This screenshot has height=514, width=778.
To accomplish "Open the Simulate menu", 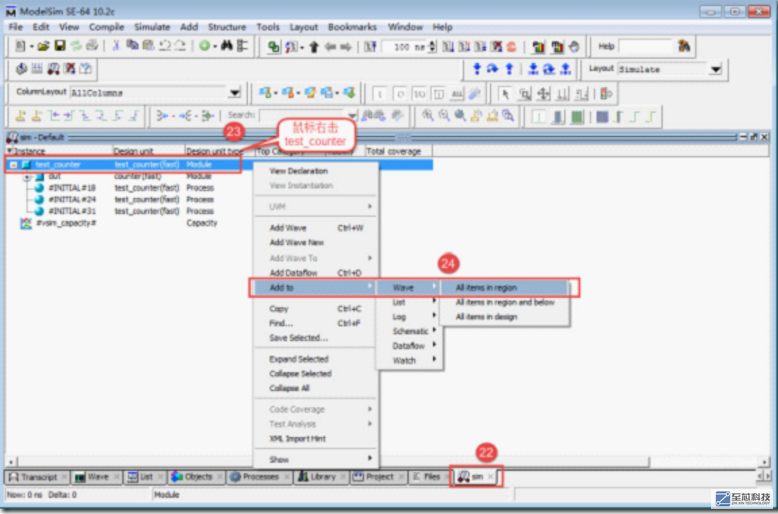I will click(152, 27).
